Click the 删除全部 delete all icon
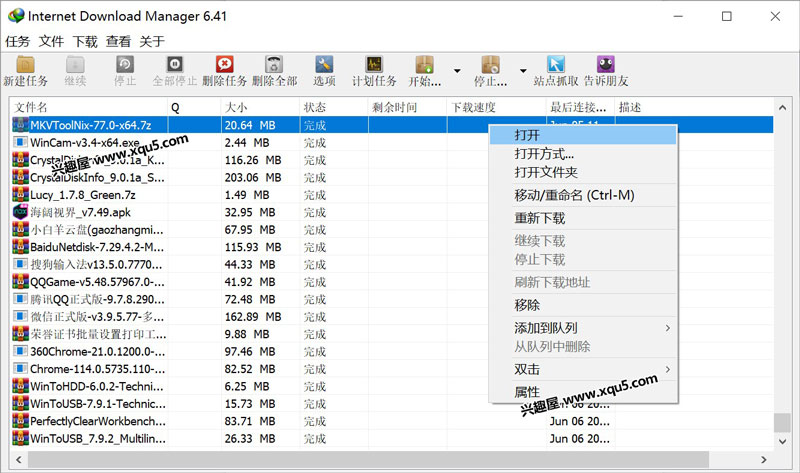The width and height of the screenshot is (800, 473). click(x=274, y=65)
